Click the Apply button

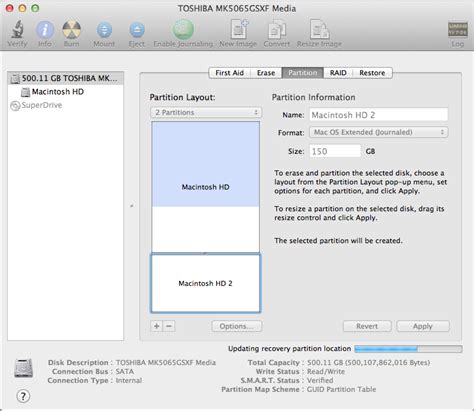[423, 326]
